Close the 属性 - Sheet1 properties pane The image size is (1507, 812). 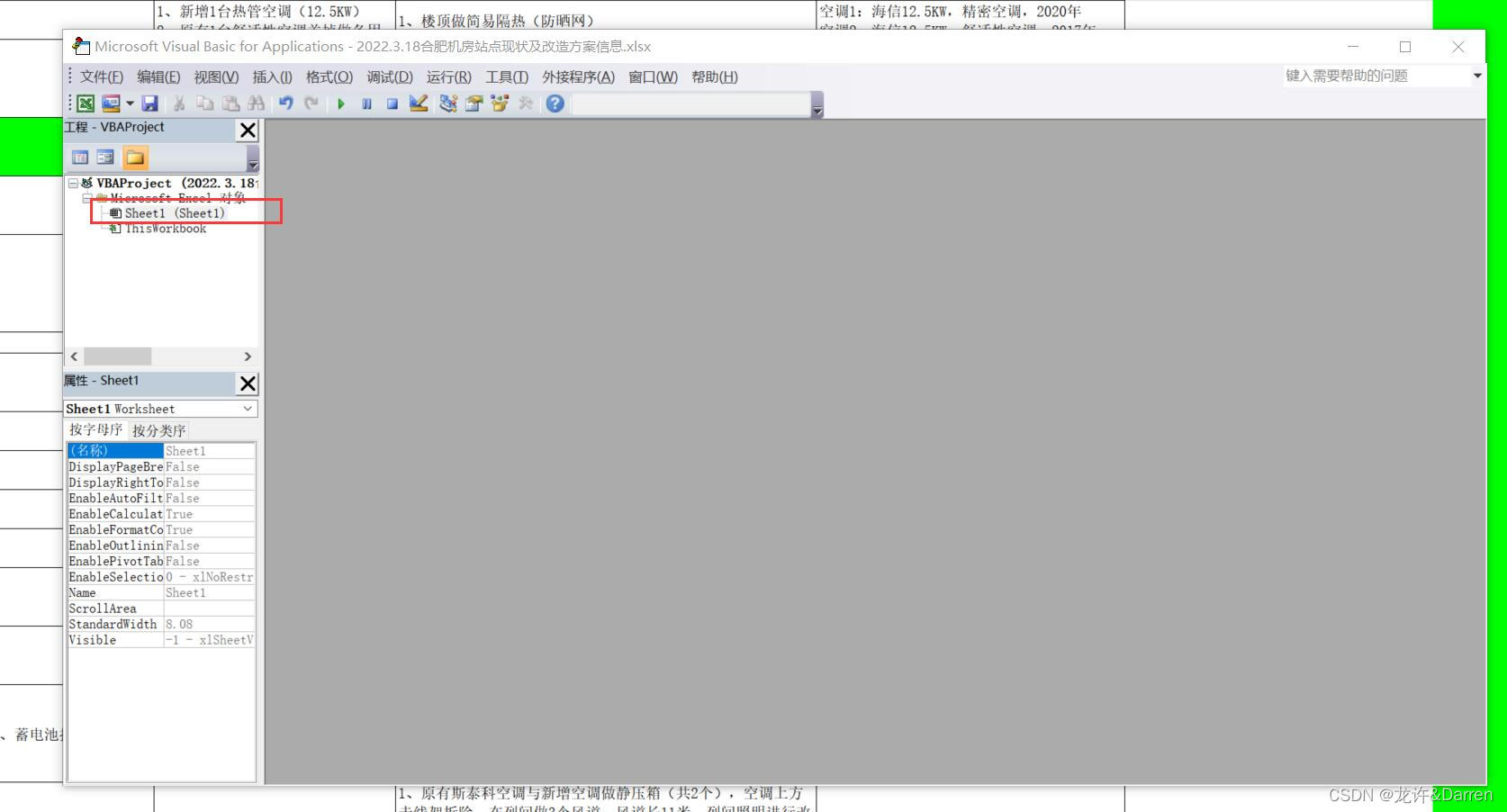pyautogui.click(x=248, y=384)
